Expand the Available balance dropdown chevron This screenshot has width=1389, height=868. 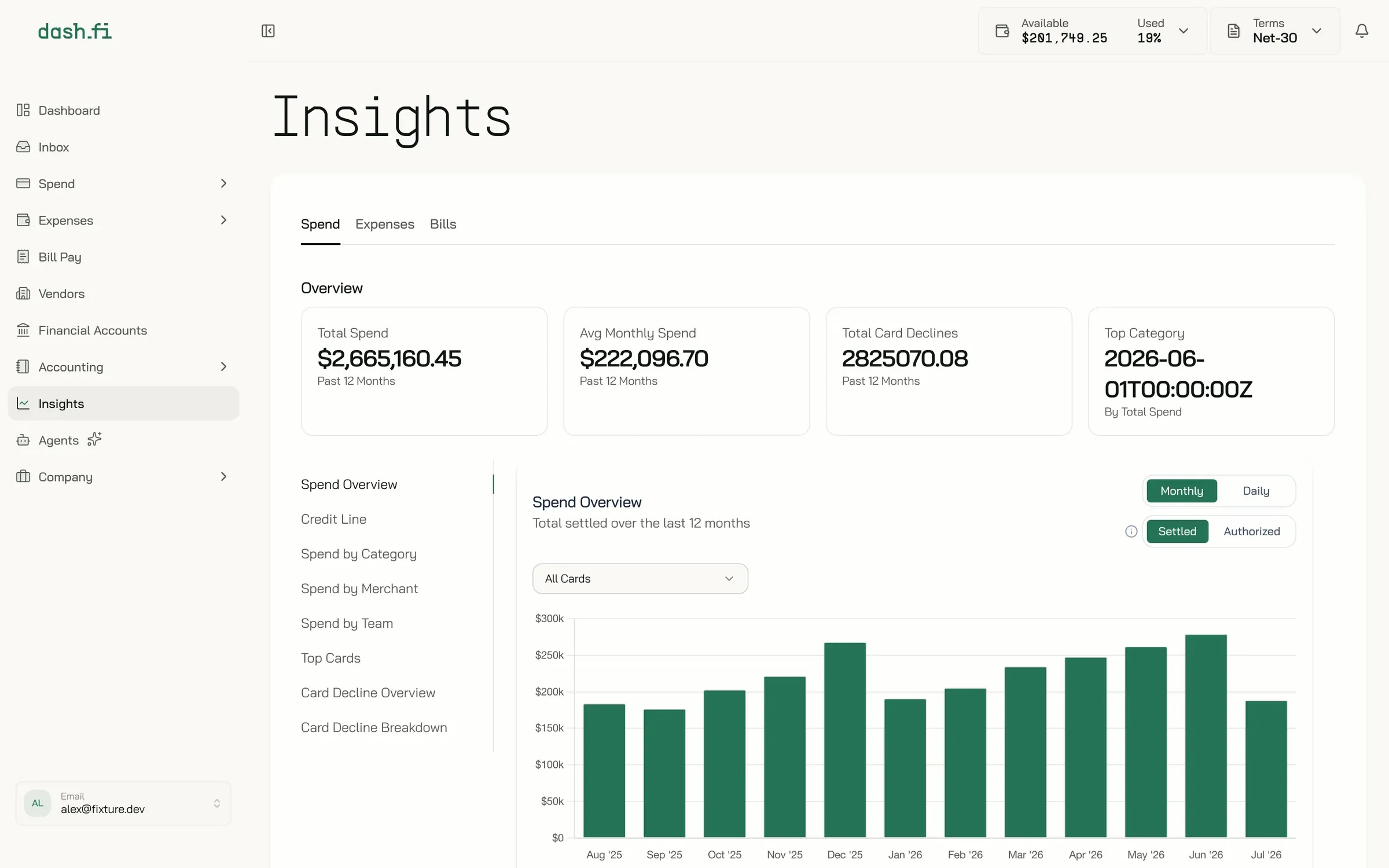pyautogui.click(x=1184, y=31)
